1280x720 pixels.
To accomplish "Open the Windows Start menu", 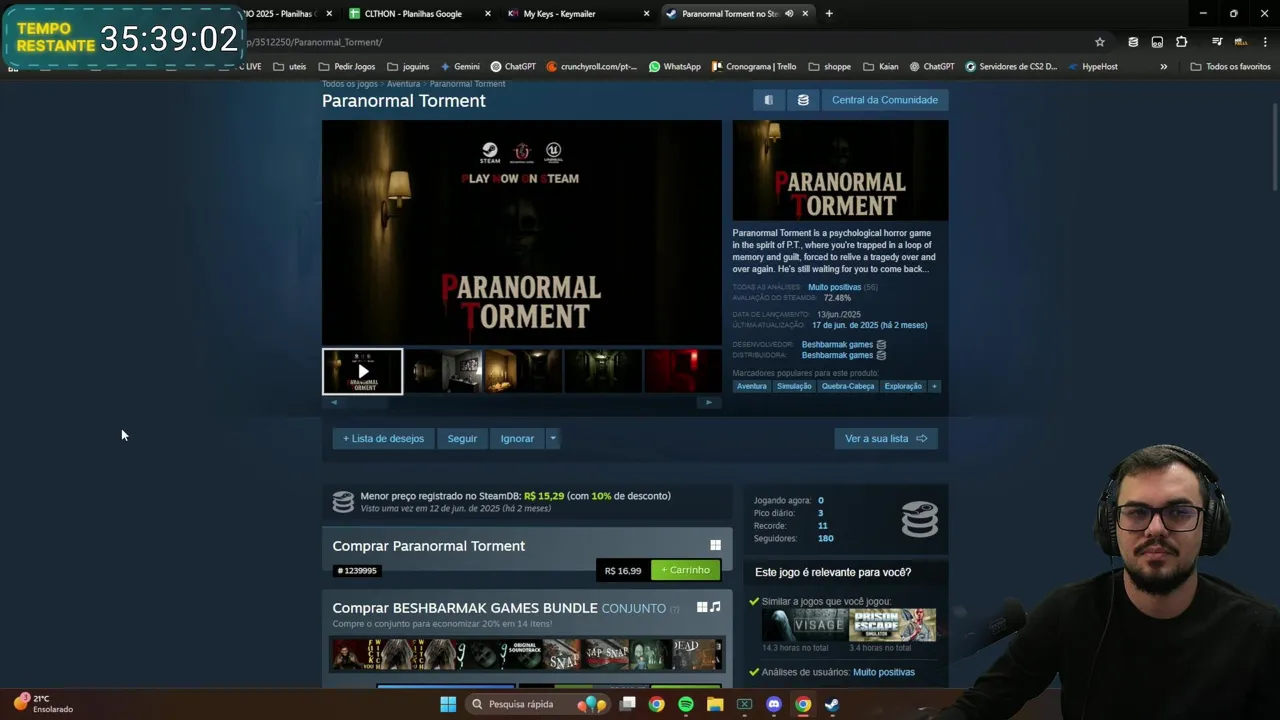I will pos(448,704).
